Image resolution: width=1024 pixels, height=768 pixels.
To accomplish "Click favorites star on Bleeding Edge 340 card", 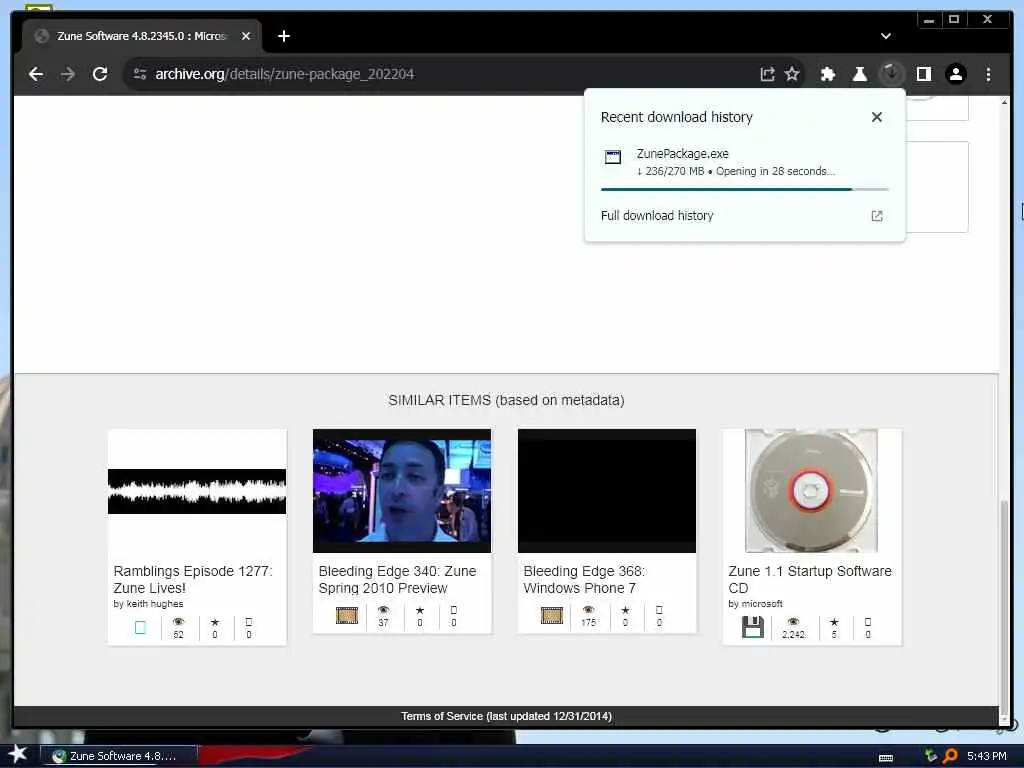I will [420, 610].
